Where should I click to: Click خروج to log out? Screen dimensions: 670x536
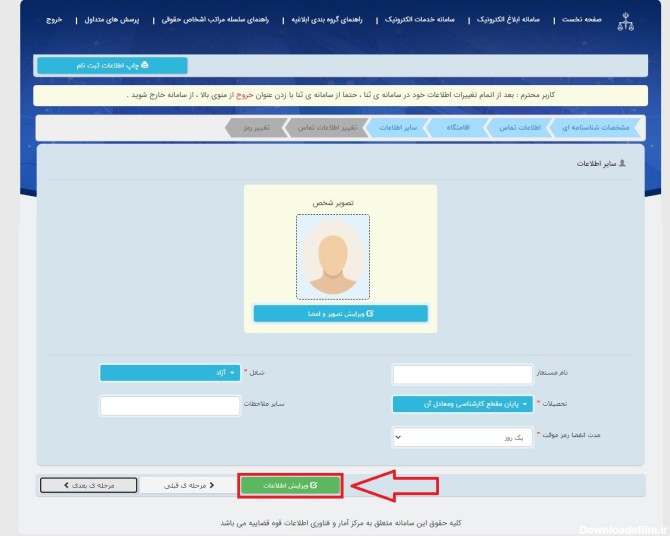pos(54,20)
